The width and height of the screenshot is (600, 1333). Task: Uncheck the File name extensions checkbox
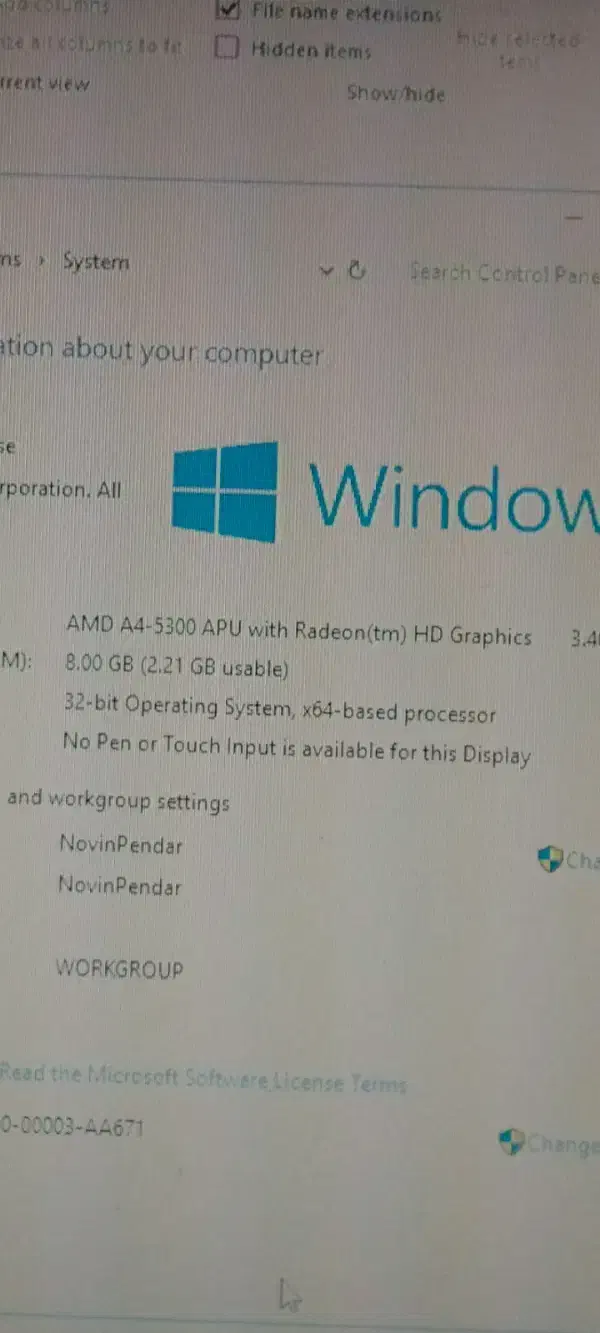pyautogui.click(x=229, y=12)
